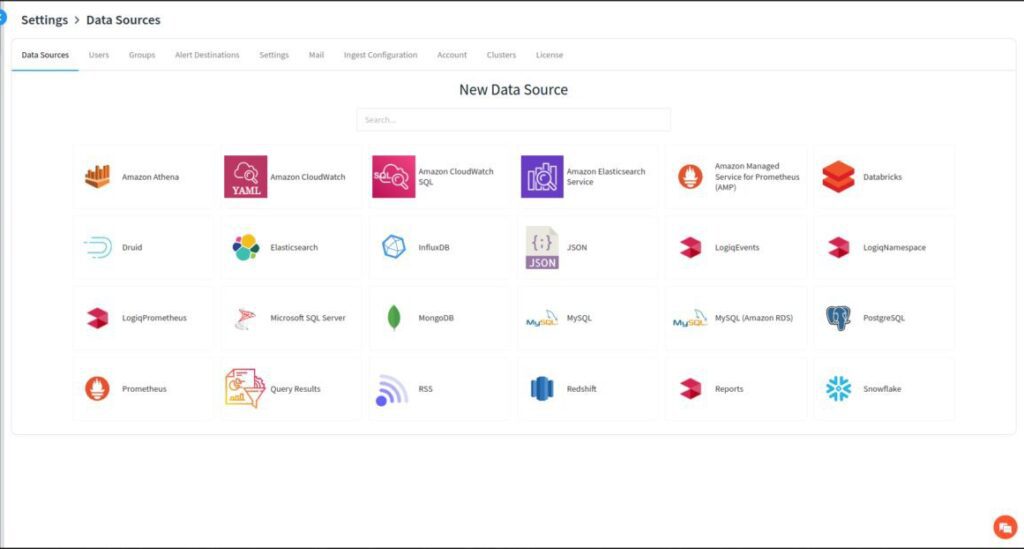Select the Amazon Athena icon
1024x549 pixels.
pyautogui.click(x=97, y=176)
